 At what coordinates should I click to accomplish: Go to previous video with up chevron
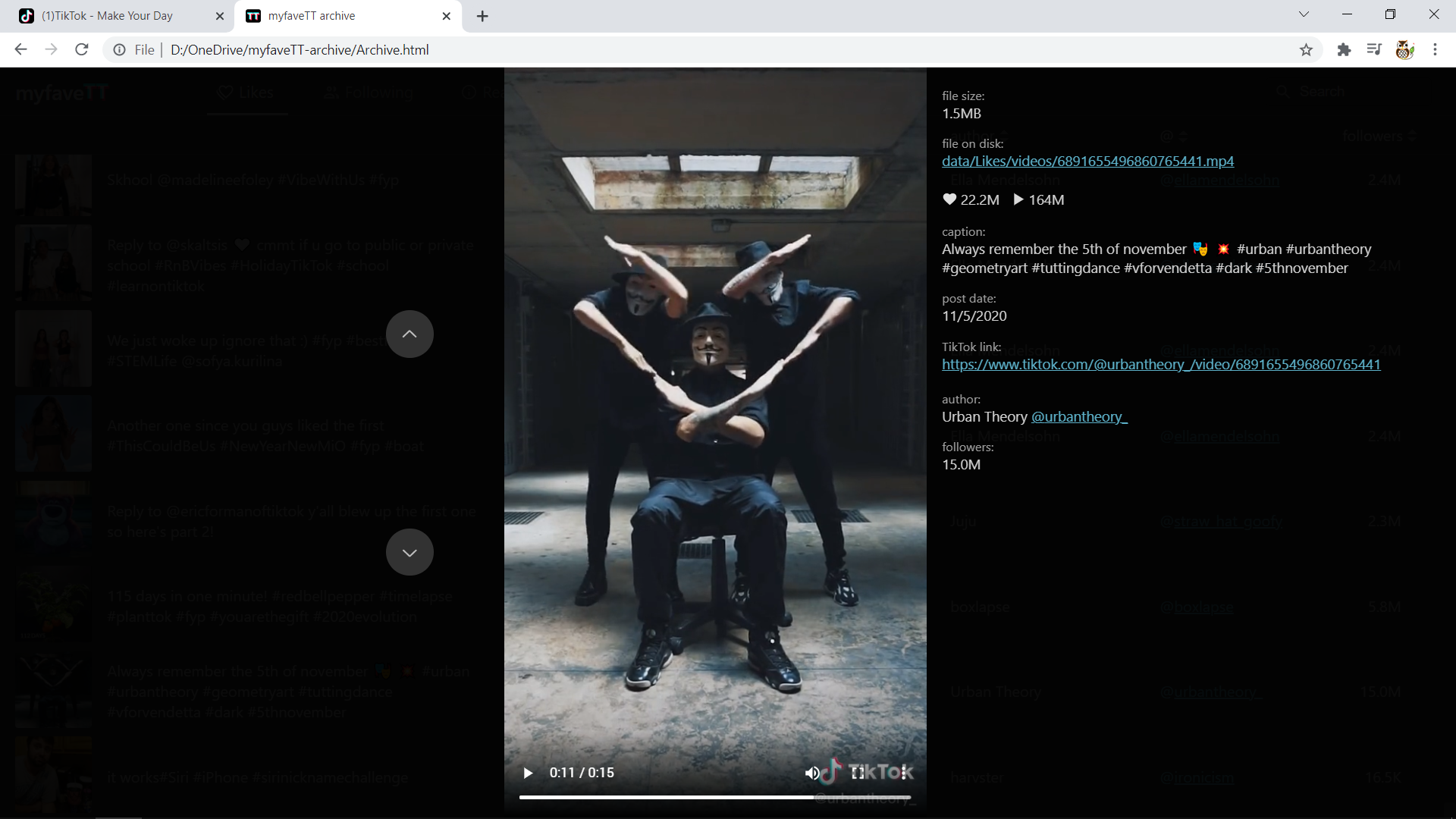[409, 334]
